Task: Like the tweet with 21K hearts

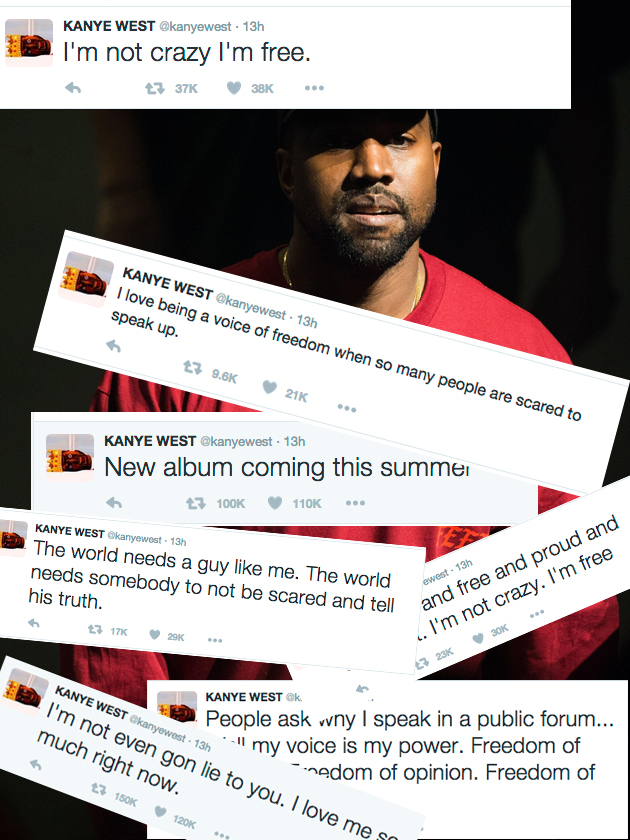Action: point(269,386)
